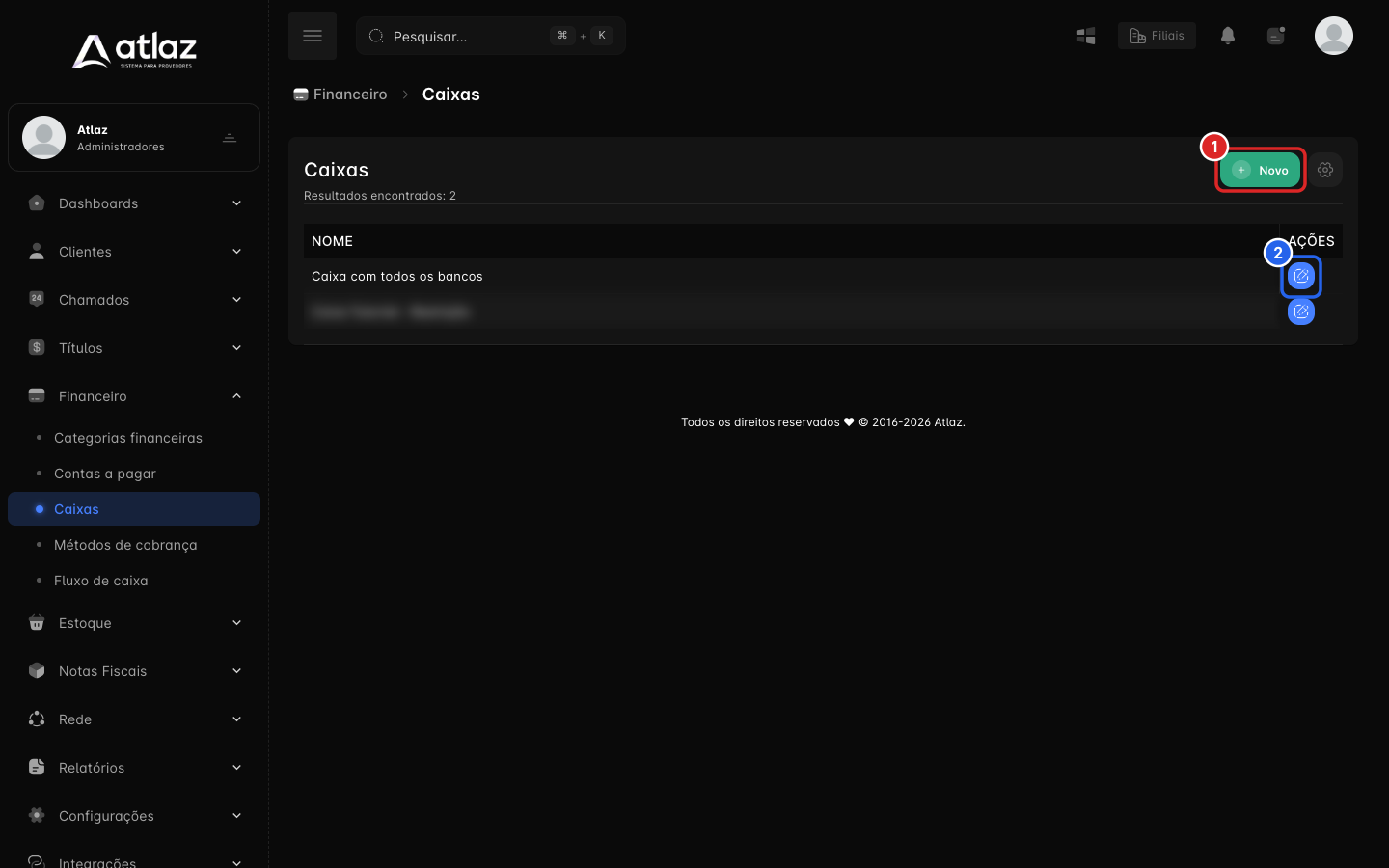
Task: Click the Relatórios document icon
Action: [37, 767]
